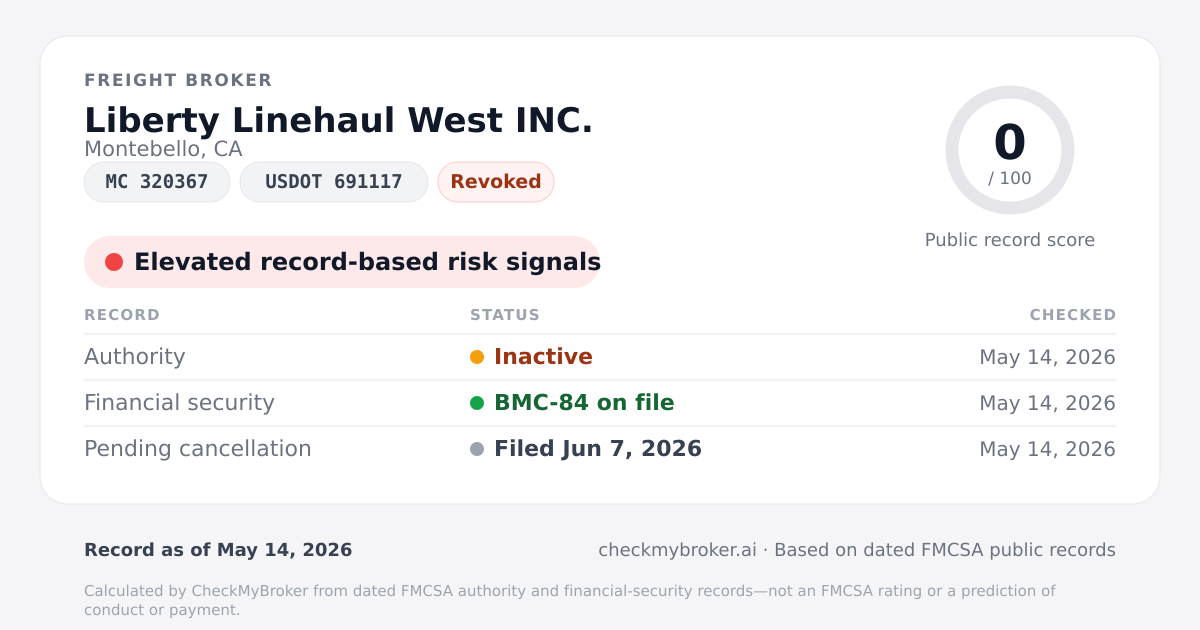Select the USDOT 691117 badge
Image resolution: width=1200 pixels, height=630 pixels.
click(x=334, y=182)
